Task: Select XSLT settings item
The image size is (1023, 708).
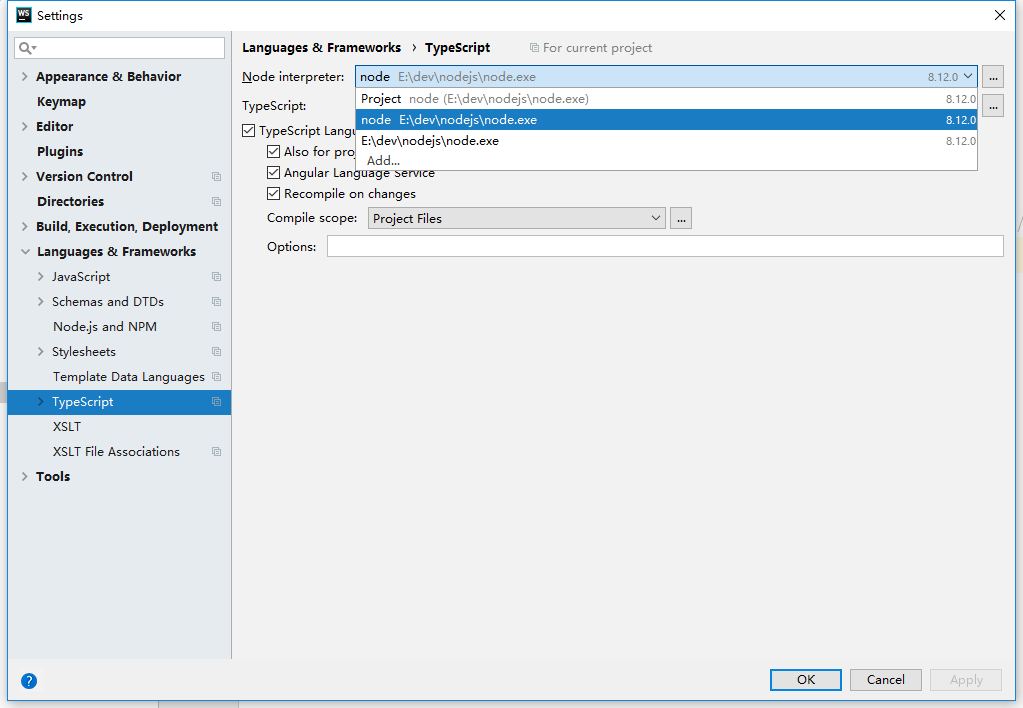Action: pos(67,427)
